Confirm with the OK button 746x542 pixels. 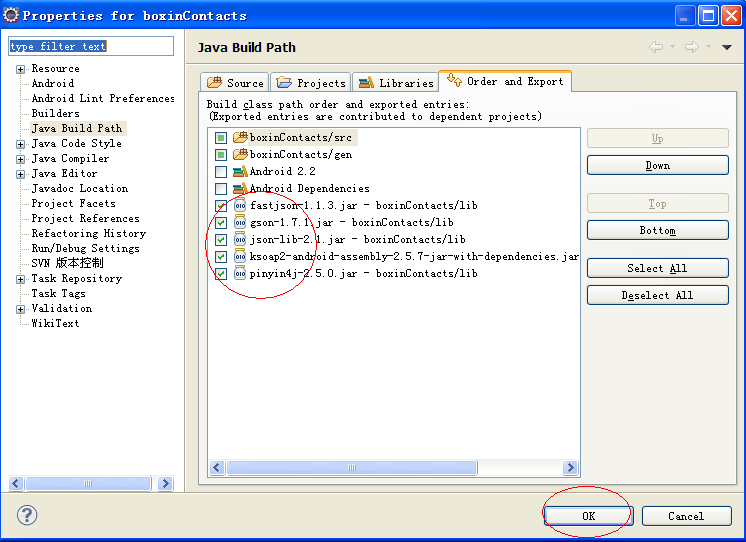[x=589, y=516]
